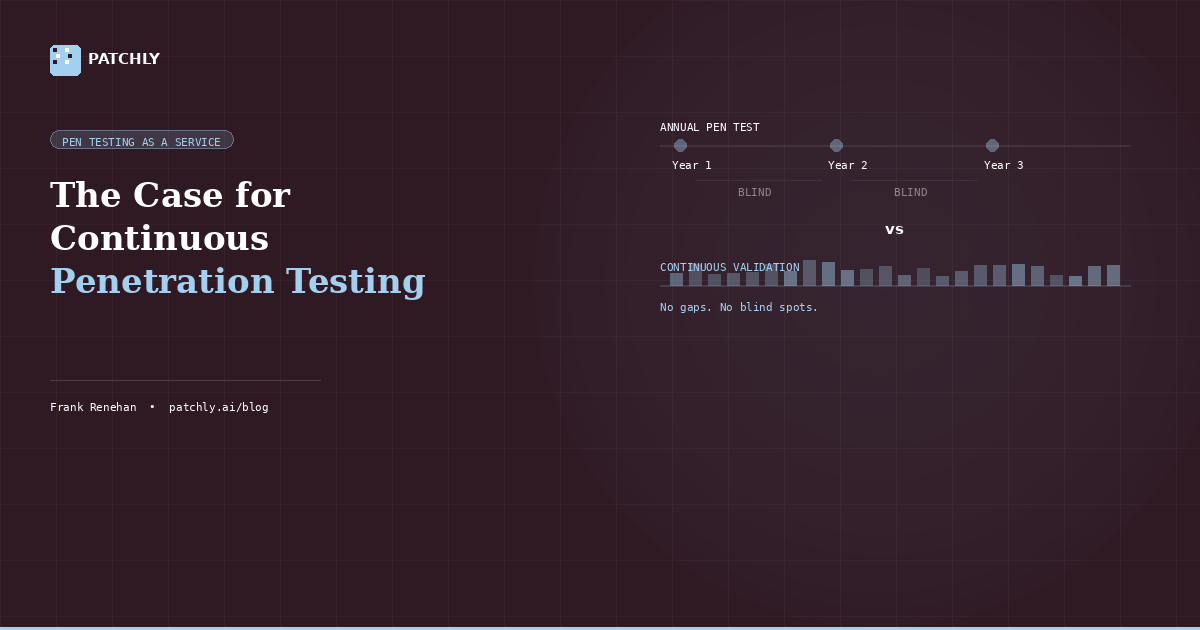This screenshot has height=630, width=1200.
Task: Click the 'Penetration Testing' blue headline
Action: coord(238,281)
